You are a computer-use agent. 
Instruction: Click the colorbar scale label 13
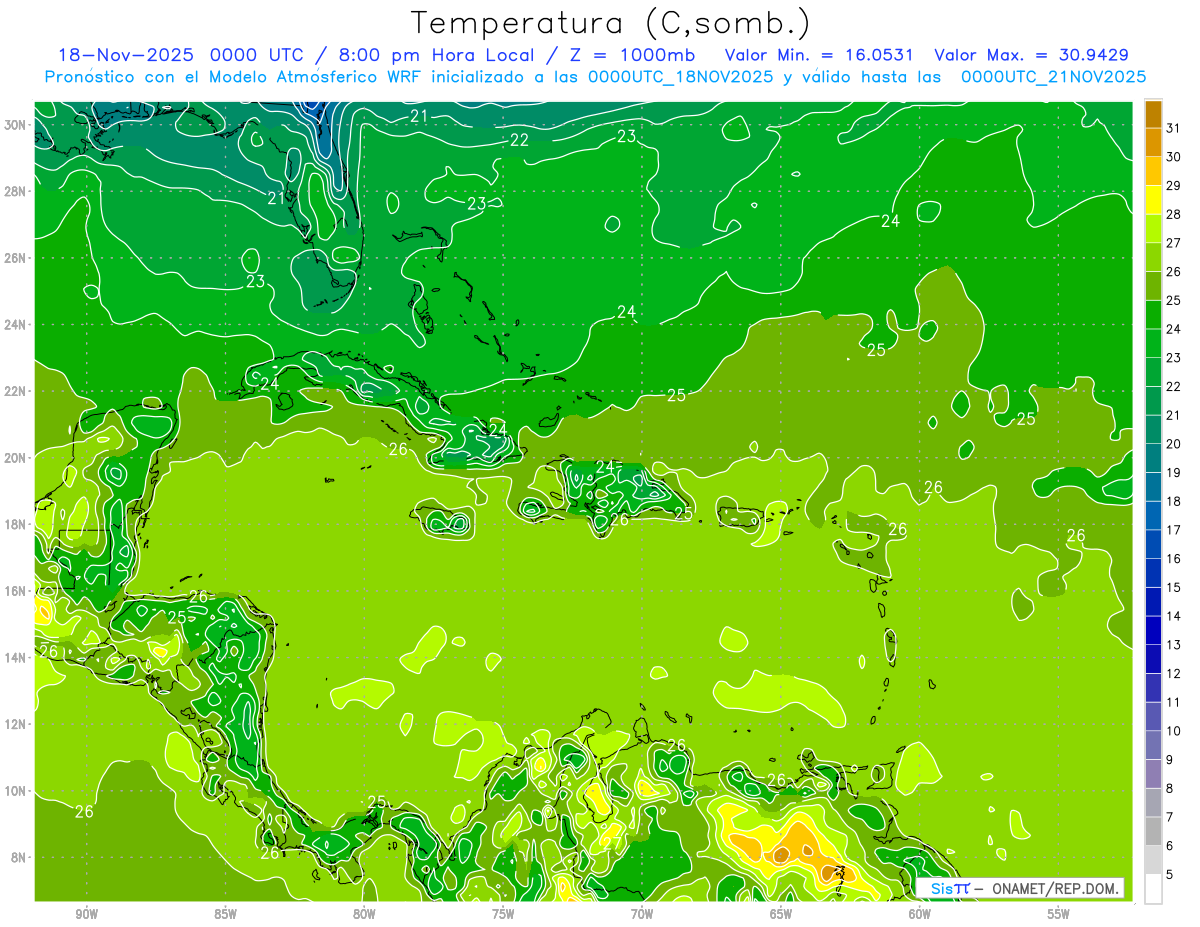tap(1173, 645)
